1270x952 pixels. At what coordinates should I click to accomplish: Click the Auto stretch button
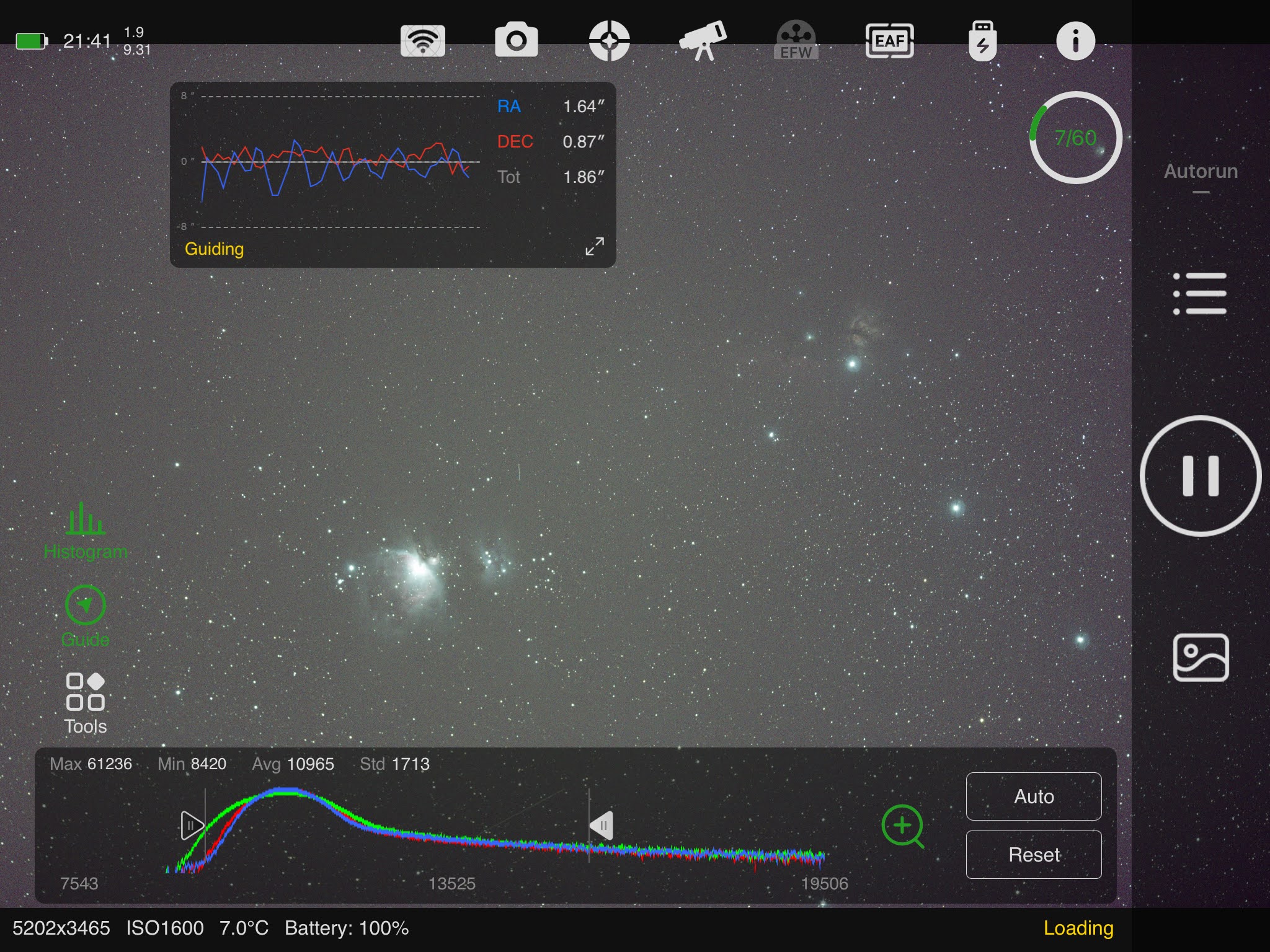coord(1034,796)
